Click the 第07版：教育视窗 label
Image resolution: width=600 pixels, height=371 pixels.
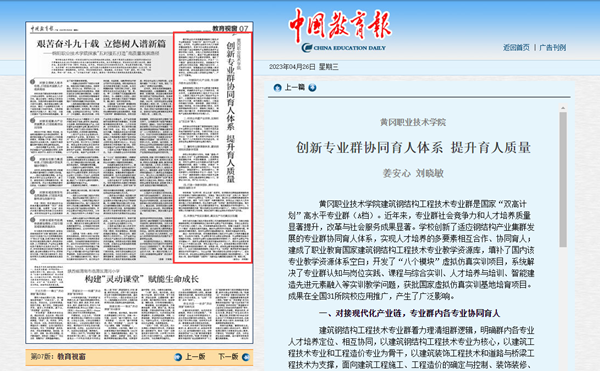tap(58, 356)
